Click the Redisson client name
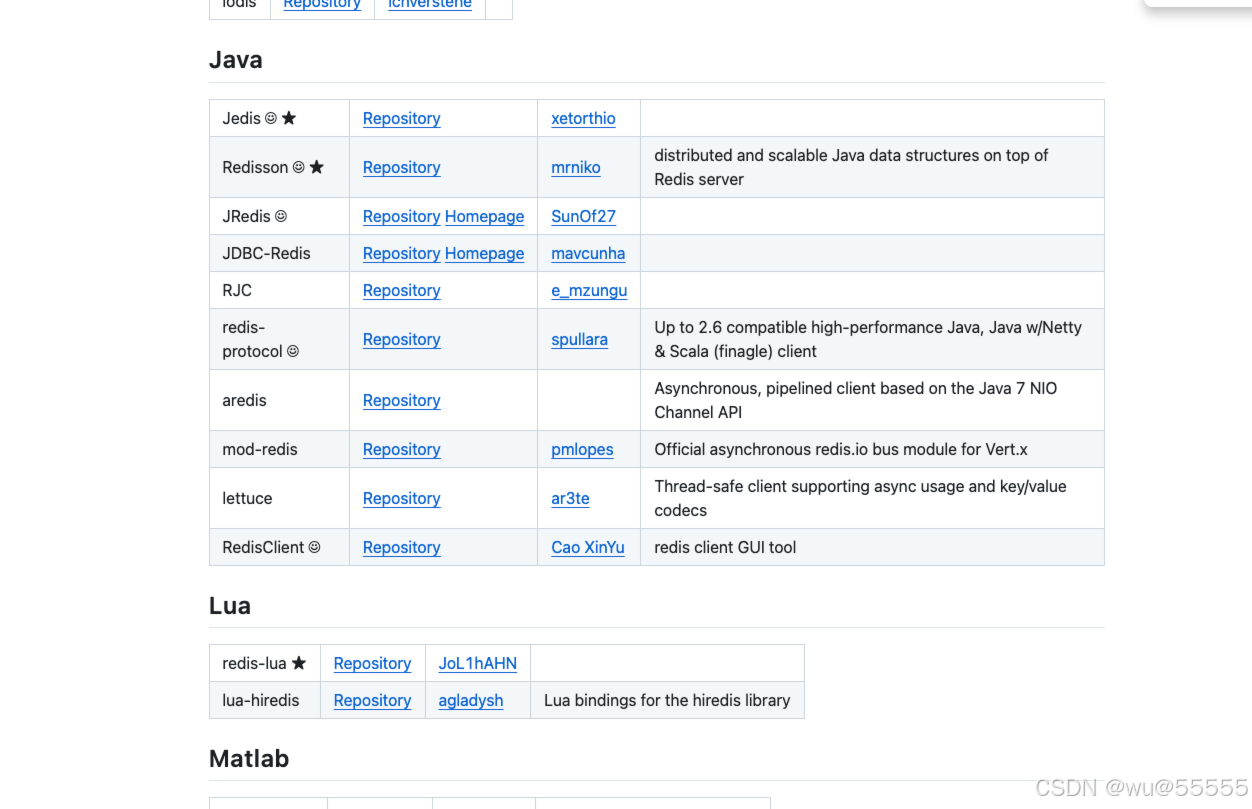Screen dimensions: 1252x809 pyautogui.click(x=255, y=167)
